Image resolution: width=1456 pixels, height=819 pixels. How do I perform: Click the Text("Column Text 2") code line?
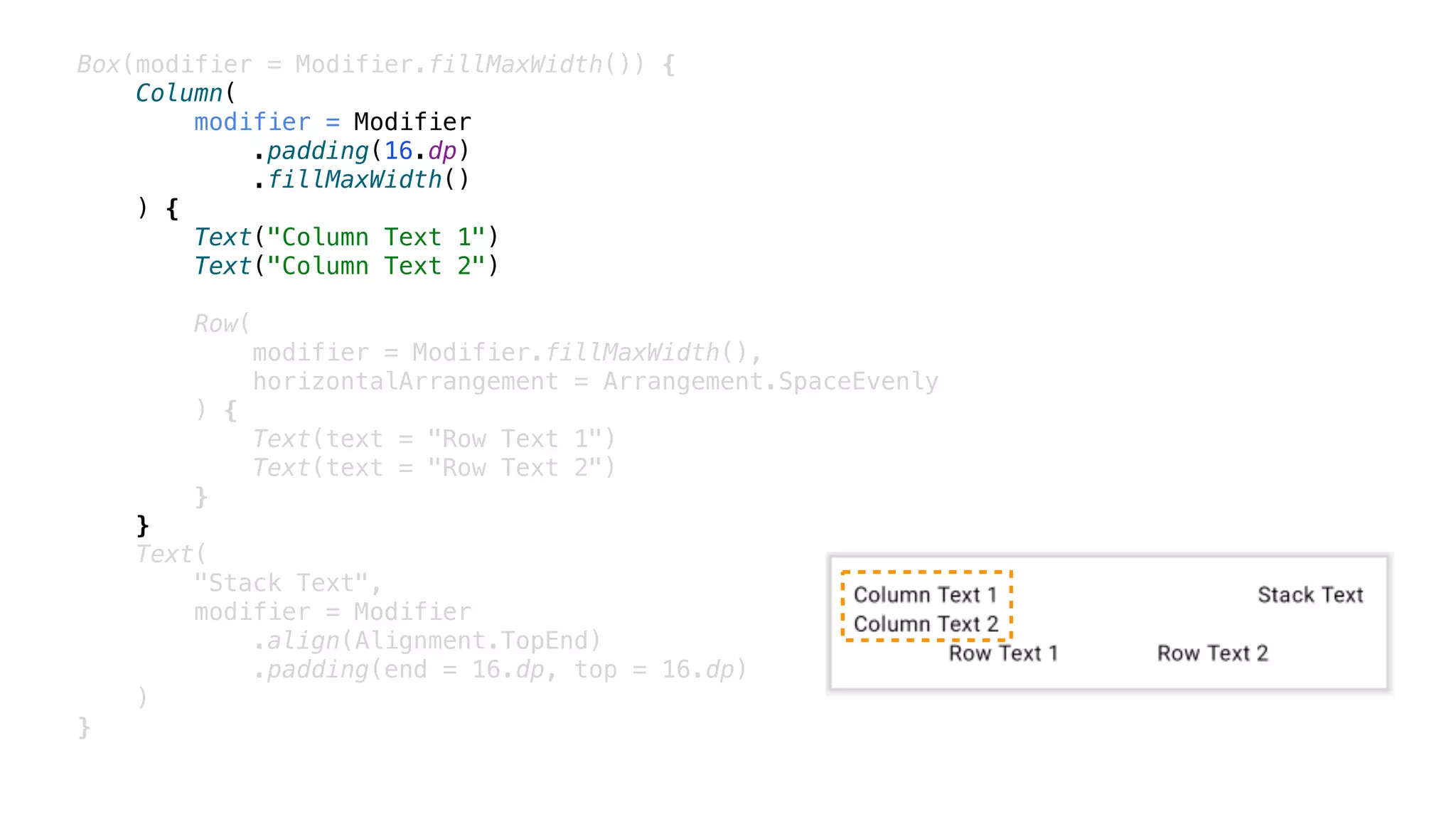(x=346, y=267)
